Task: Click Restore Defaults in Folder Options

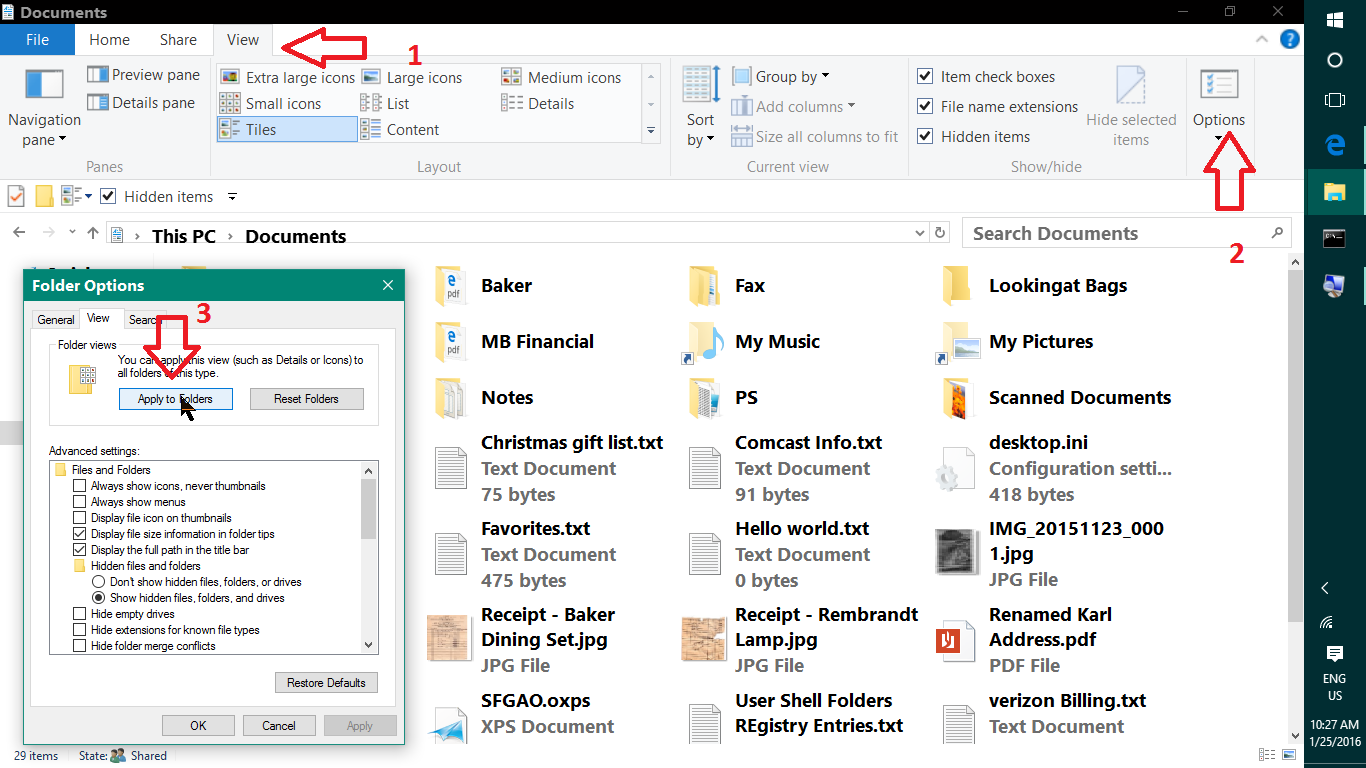Action: 326,682
